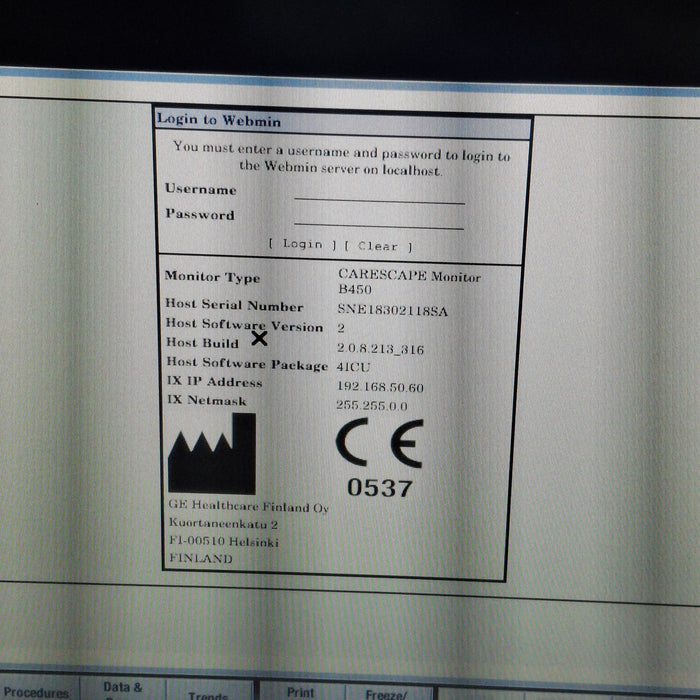The height and width of the screenshot is (700, 700).
Task: Click the manufacturer factory icon
Action: (212, 454)
